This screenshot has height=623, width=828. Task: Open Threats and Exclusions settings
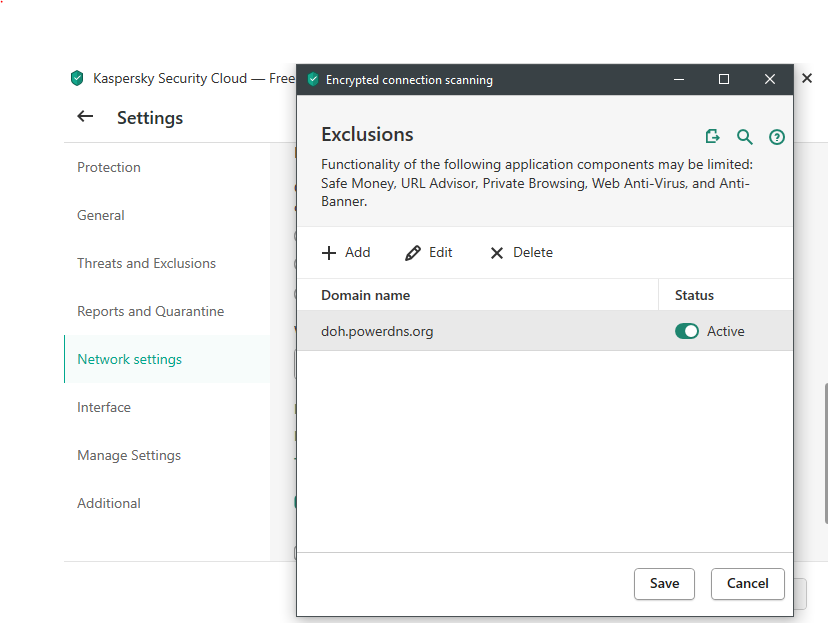tap(146, 263)
